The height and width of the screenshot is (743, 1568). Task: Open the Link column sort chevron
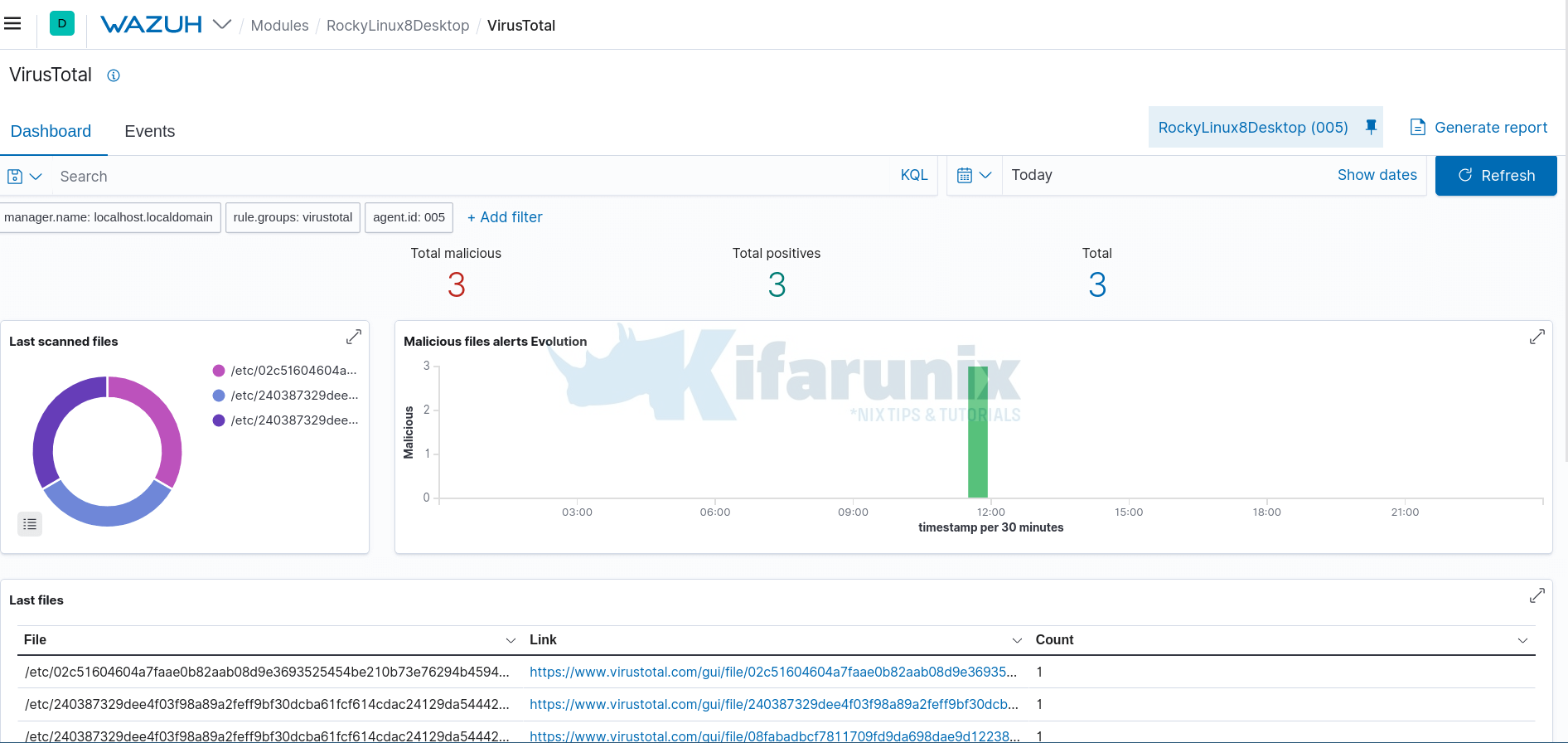pos(1017,640)
